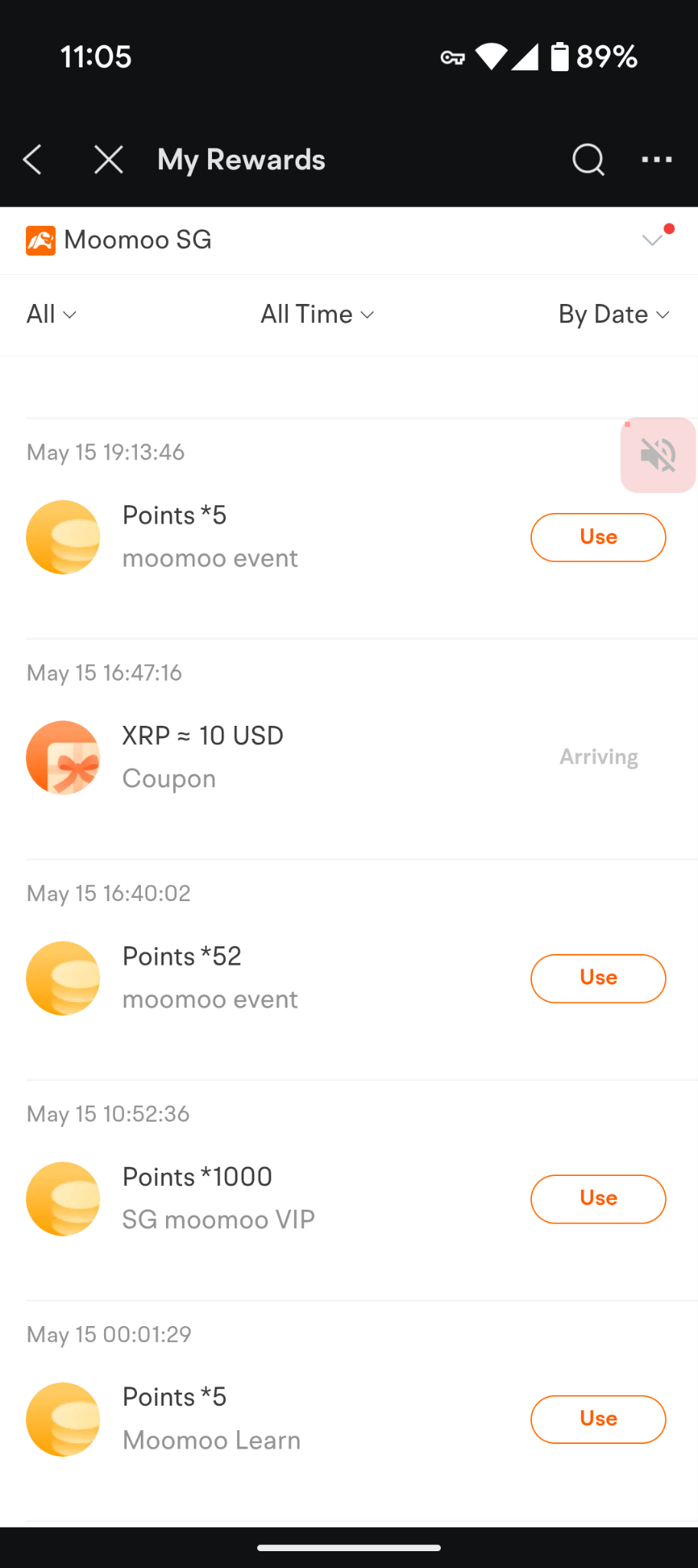Open the By Date sort dropdown
698x1568 pixels.
click(x=614, y=315)
